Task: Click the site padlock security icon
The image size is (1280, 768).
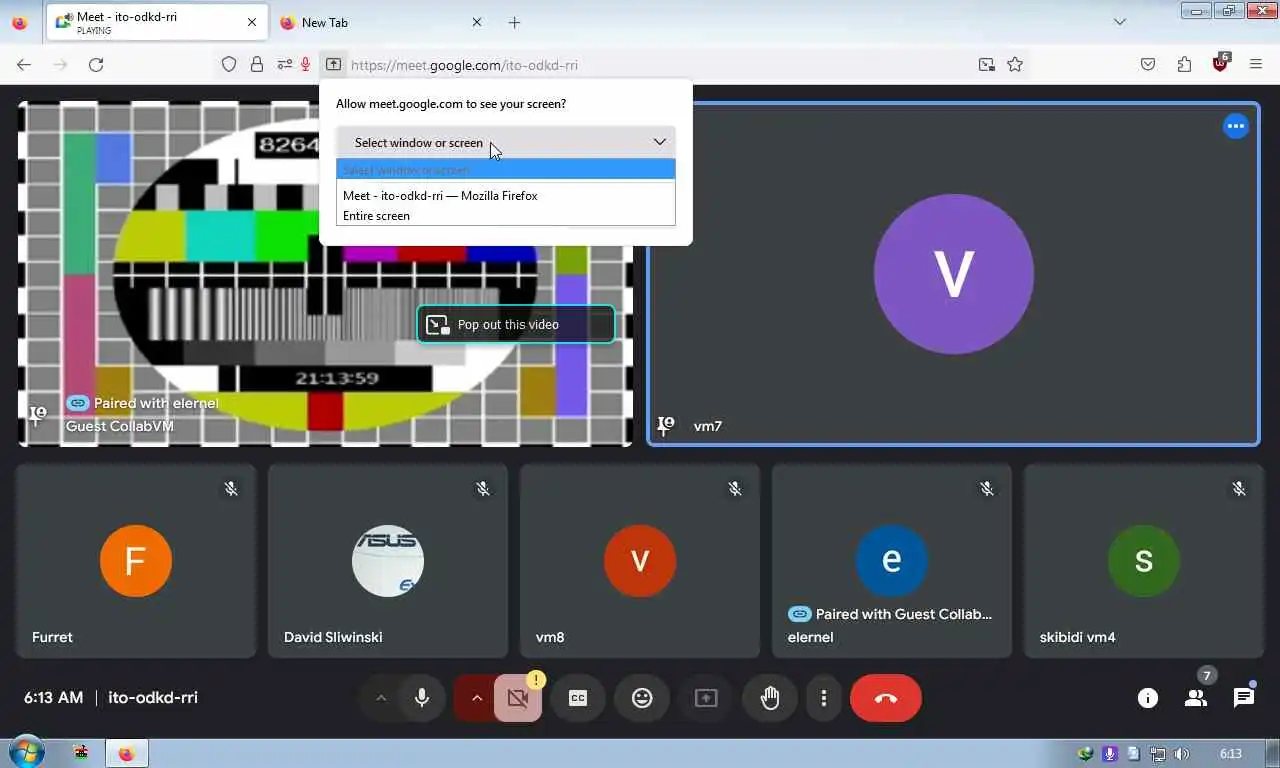Action: click(257, 65)
